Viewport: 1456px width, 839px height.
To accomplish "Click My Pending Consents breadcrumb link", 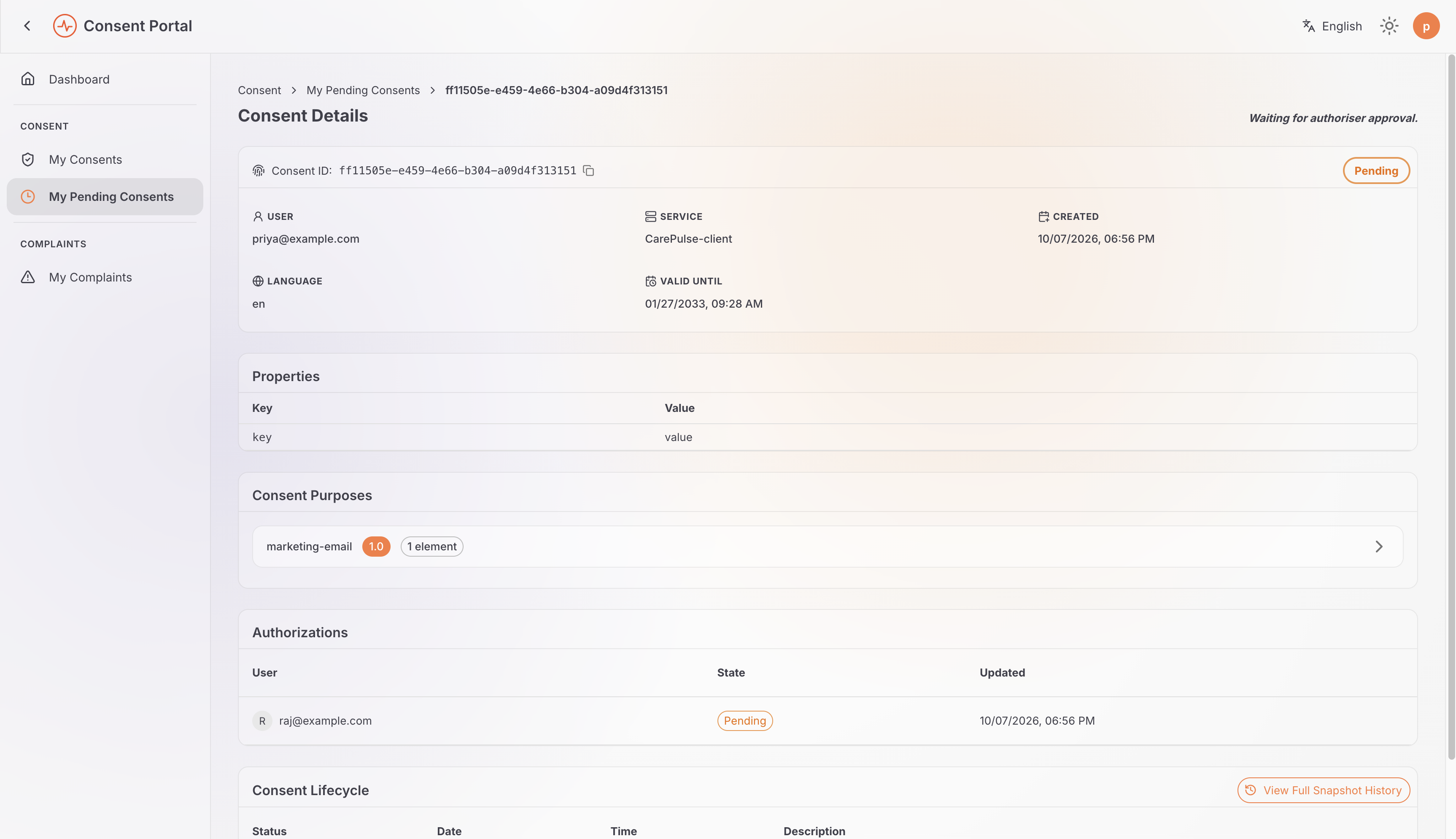I will tap(363, 90).
